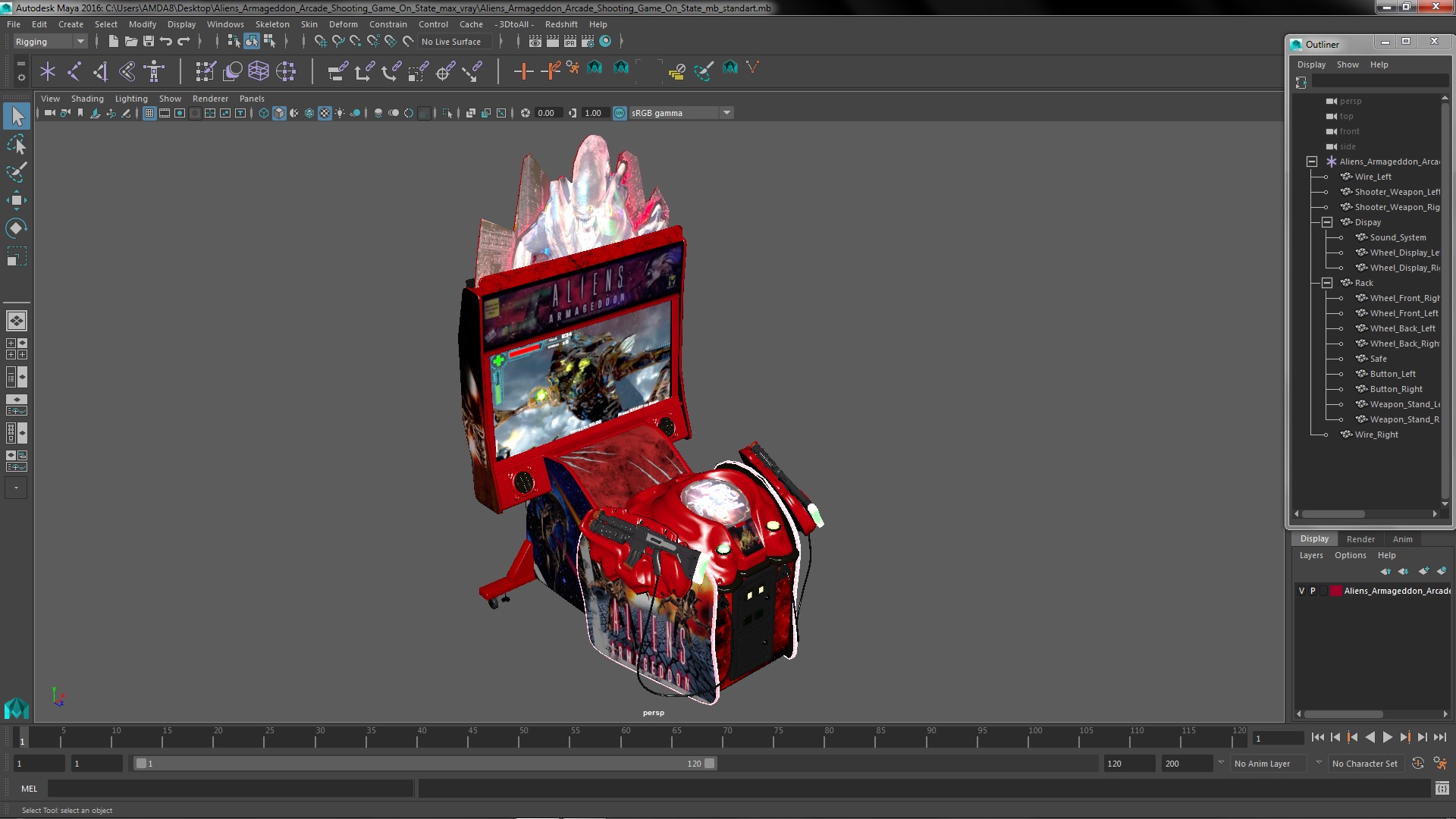Screen dimensions: 1456x819
Task: Open the Deform menu
Action: tap(343, 24)
